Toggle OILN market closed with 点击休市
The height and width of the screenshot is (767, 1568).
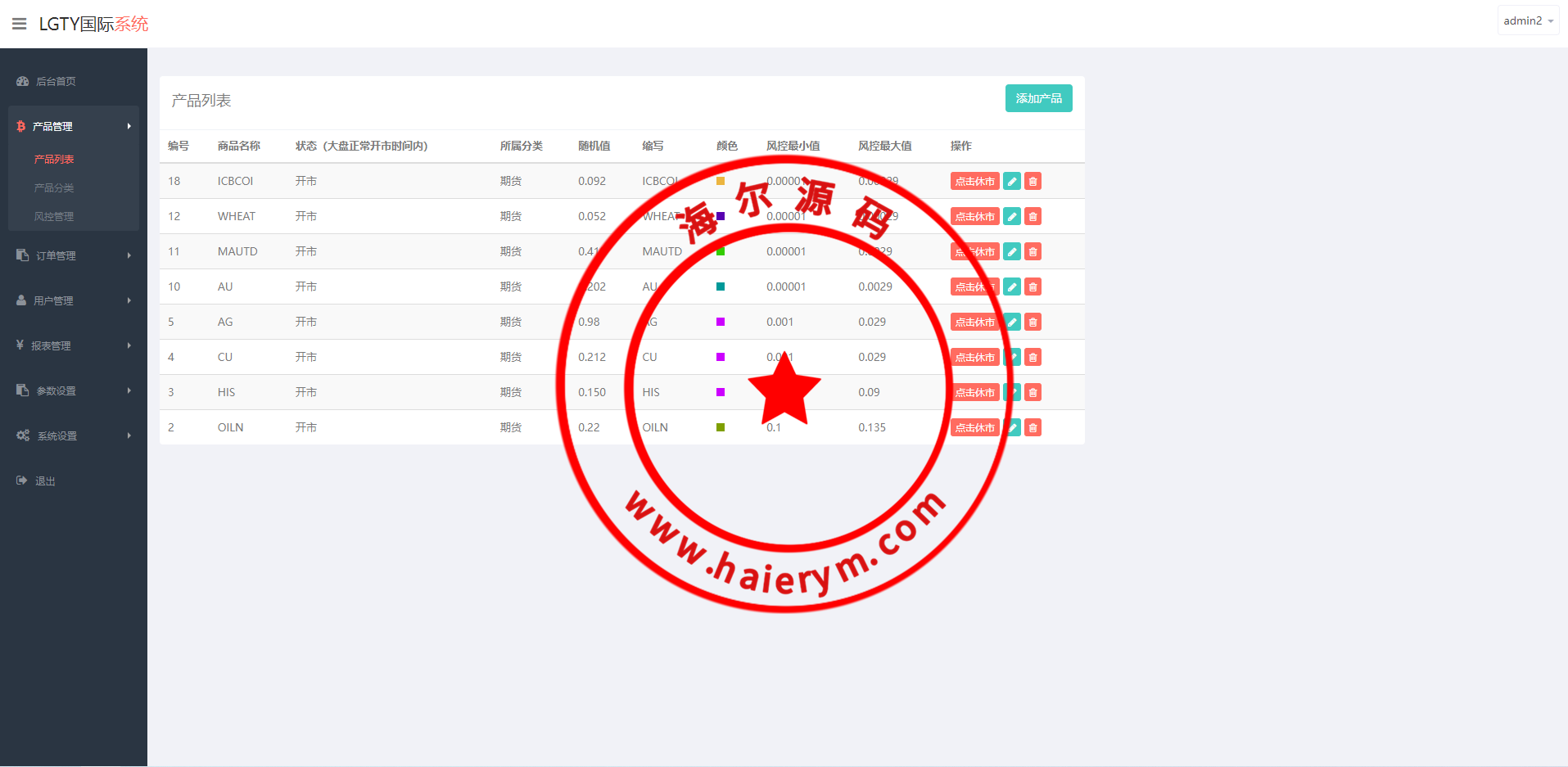pos(974,428)
